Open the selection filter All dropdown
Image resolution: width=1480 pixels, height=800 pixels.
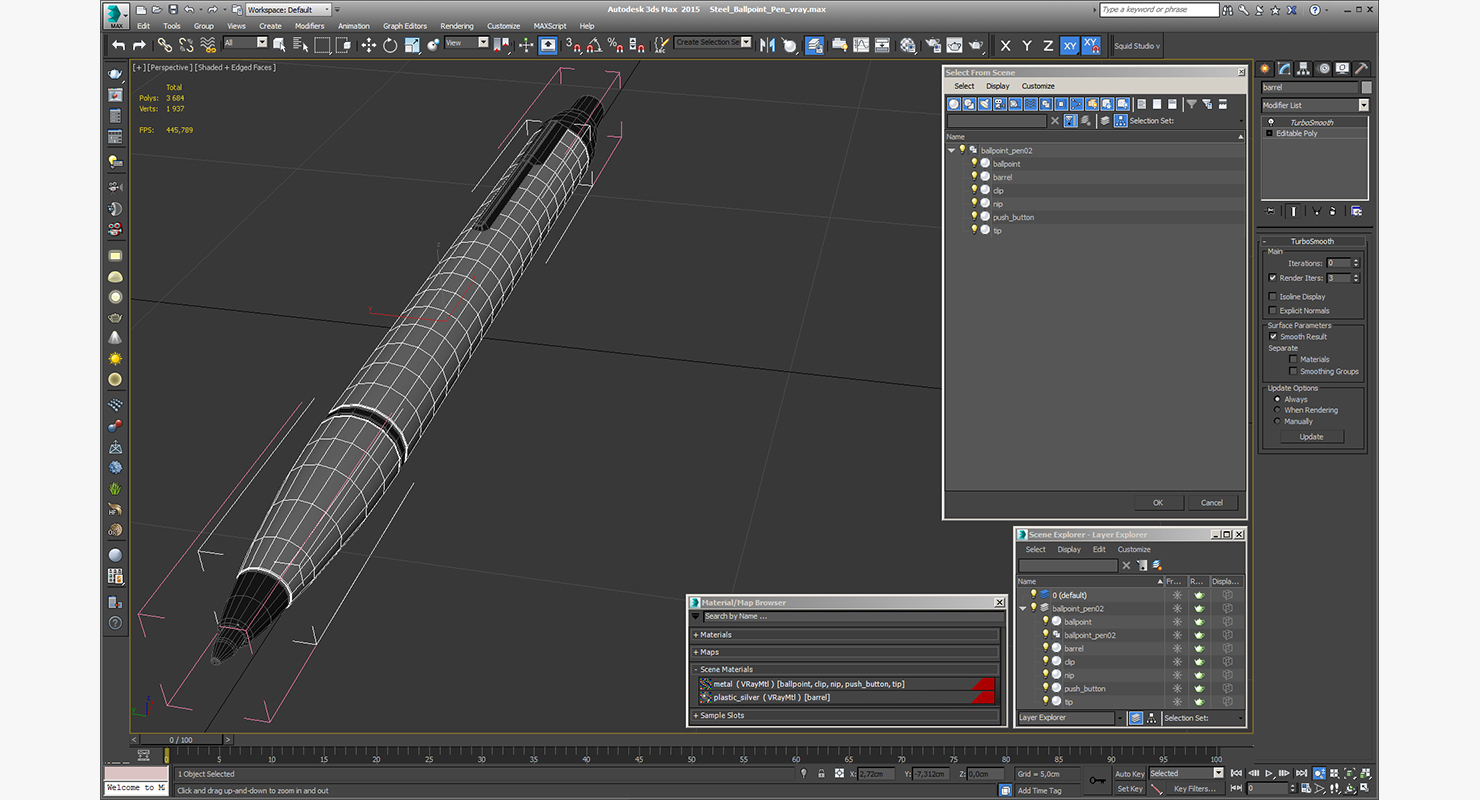tap(246, 43)
